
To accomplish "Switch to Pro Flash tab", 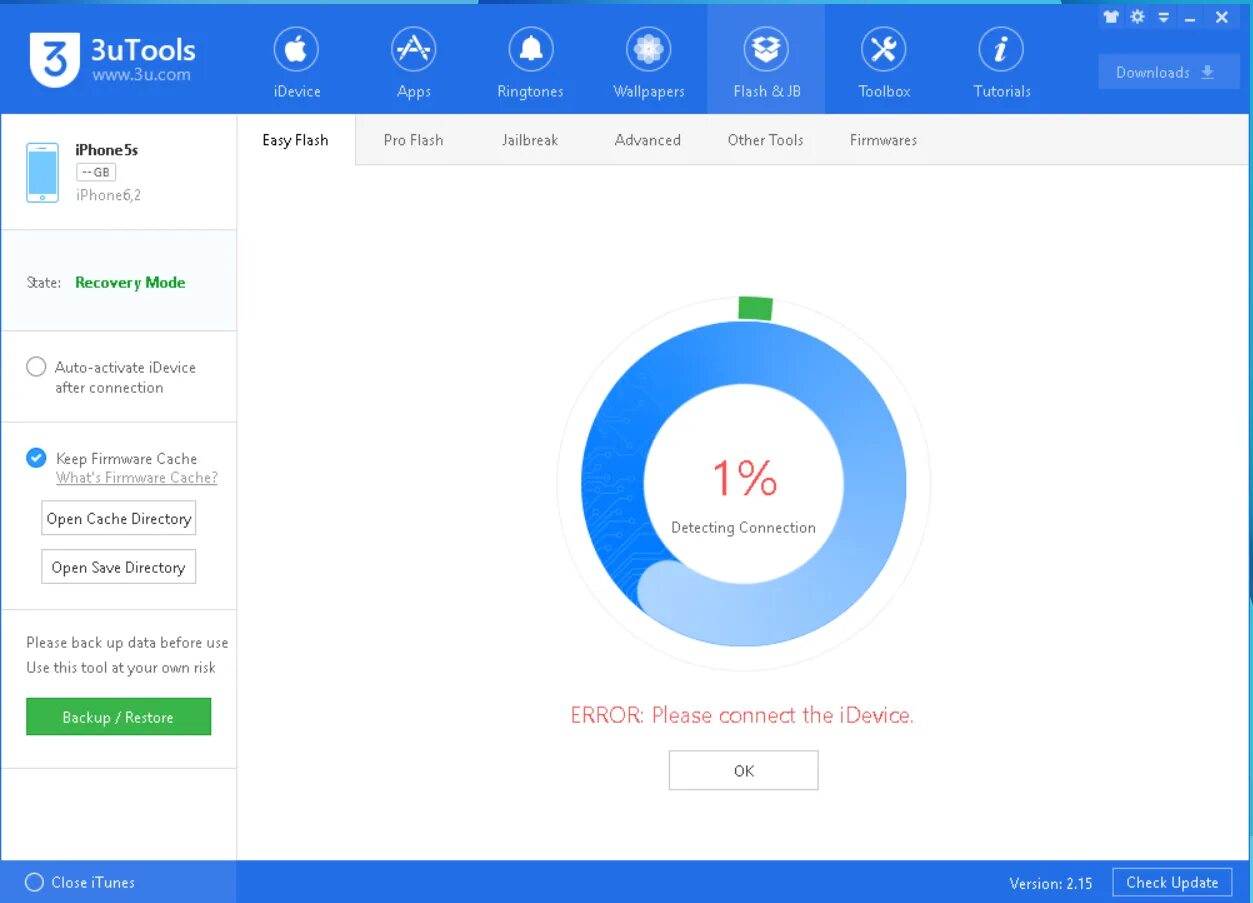I will (413, 140).
